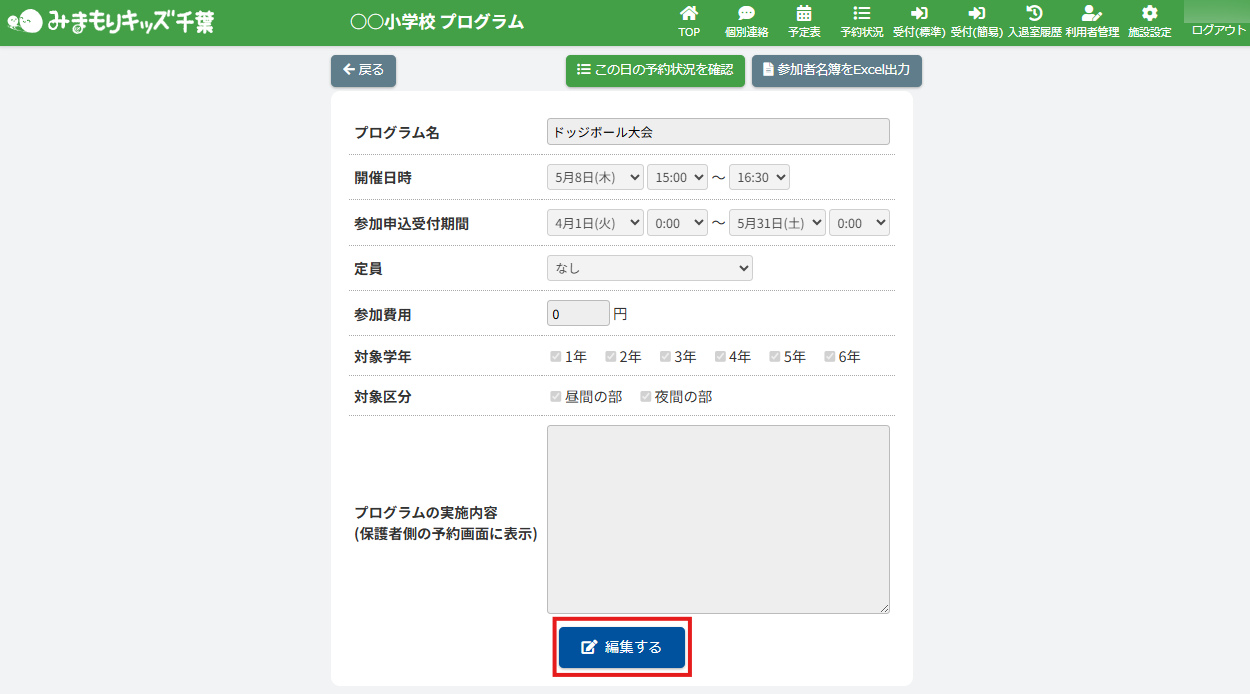
Task: Open 受付(標準) sign-in icon
Action: coord(919,14)
